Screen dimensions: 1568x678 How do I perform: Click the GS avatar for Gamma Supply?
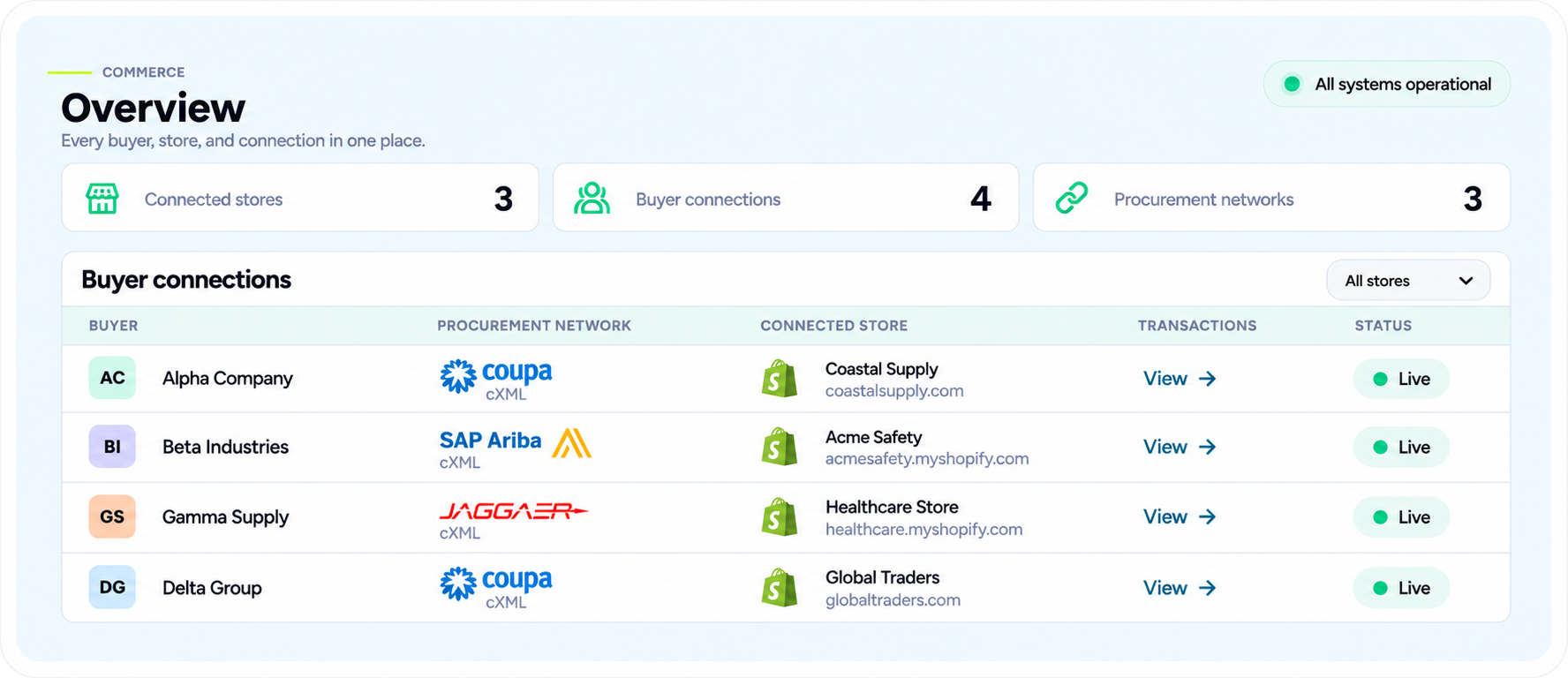112,516
